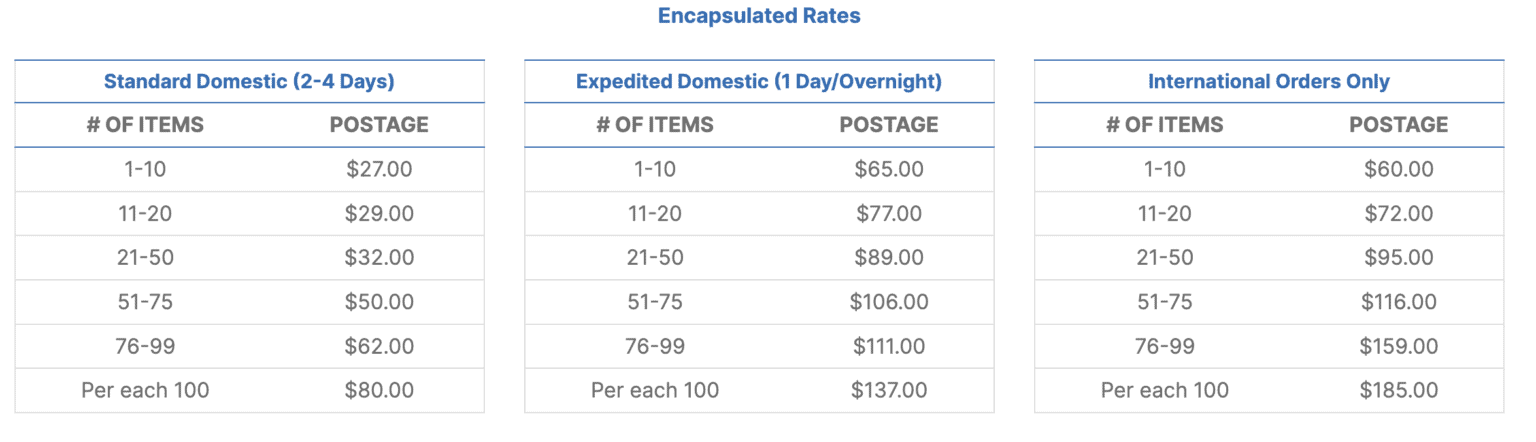
Task: Click the $60.00 International postage
Action: 1398,170
